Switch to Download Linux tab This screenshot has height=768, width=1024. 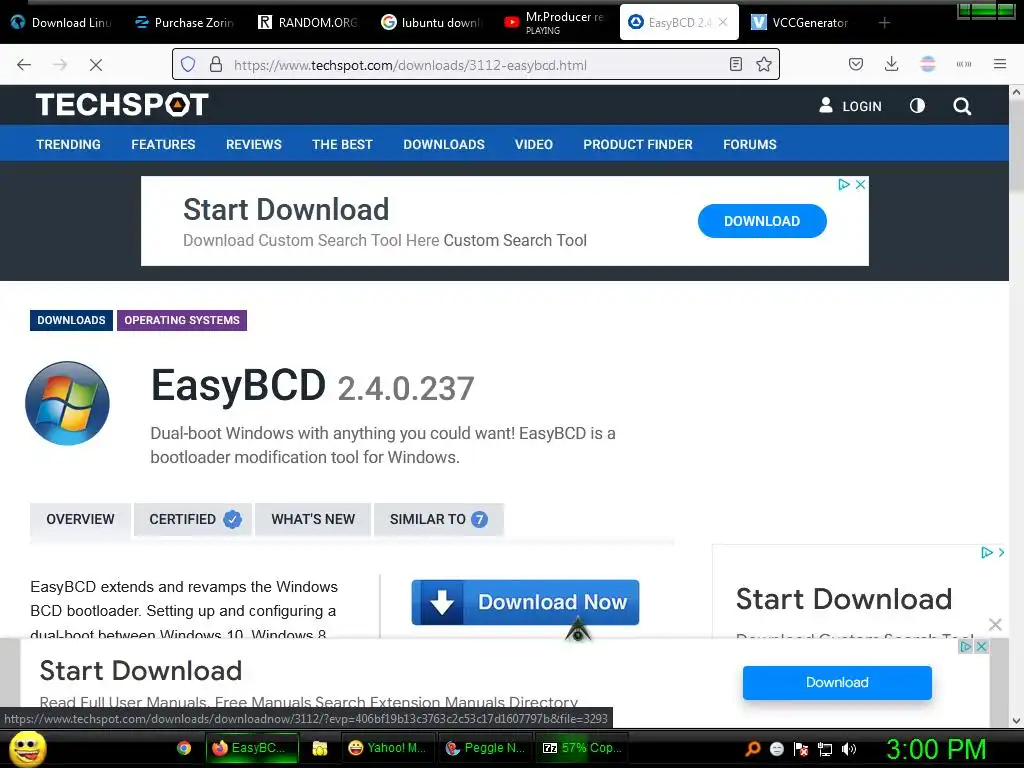(x=61, y=22)
